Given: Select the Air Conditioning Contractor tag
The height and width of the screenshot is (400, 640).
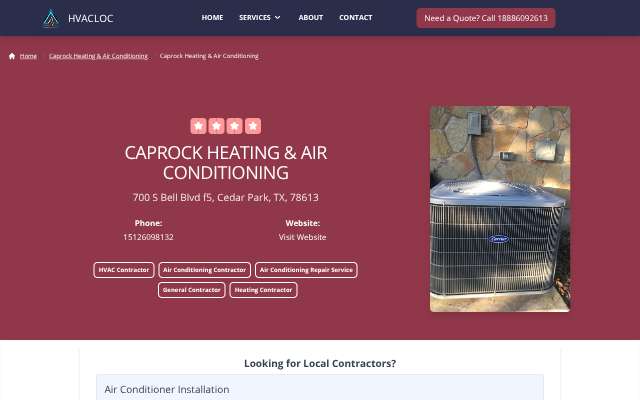Looking at the screenshot, I should point(204,270).
